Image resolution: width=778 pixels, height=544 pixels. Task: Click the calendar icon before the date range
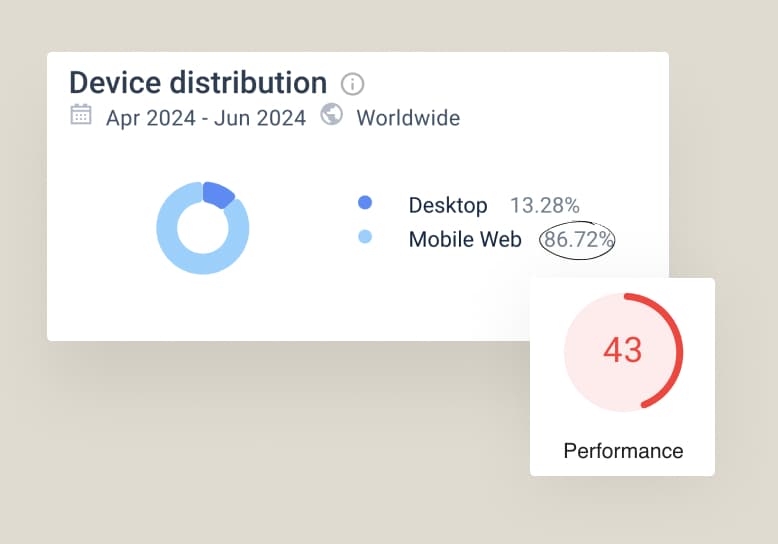(x=81, y=115)
